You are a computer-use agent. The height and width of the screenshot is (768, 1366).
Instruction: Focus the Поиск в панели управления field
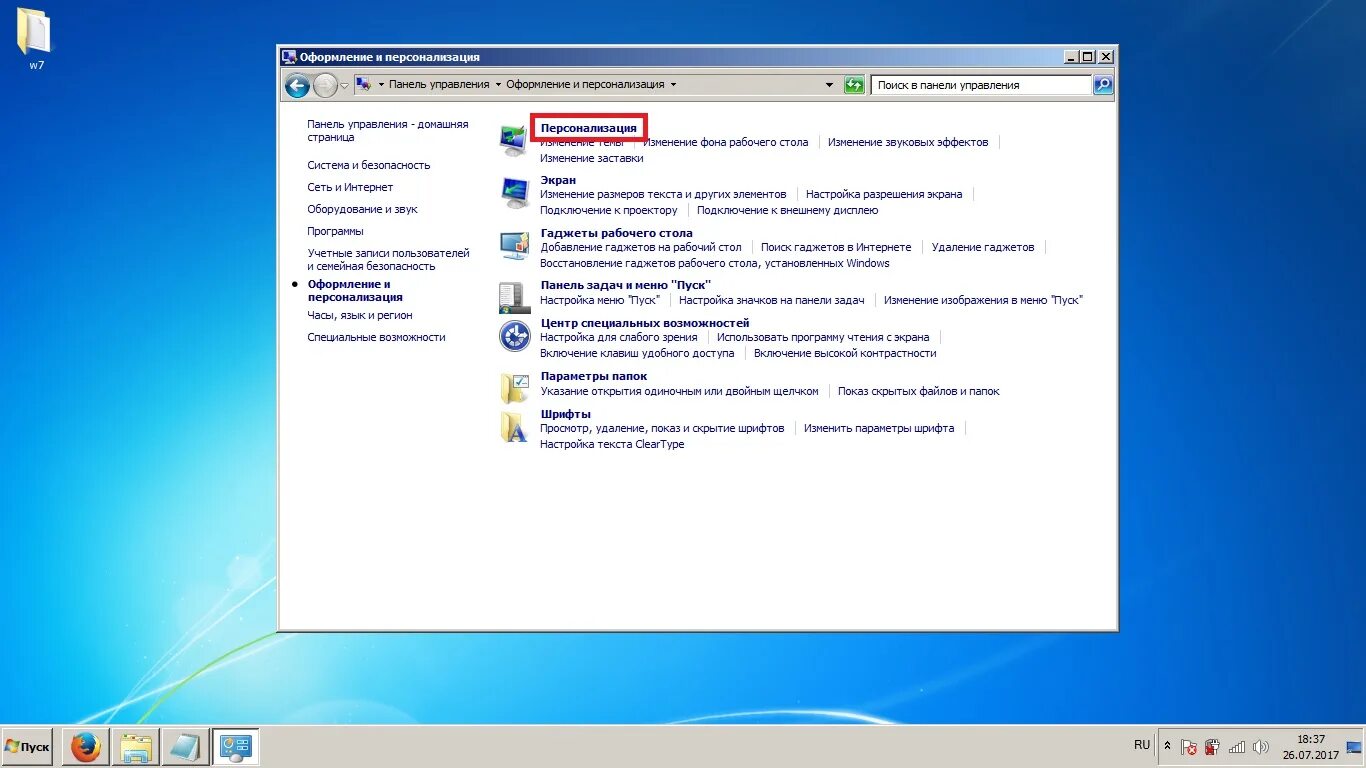tap(981, 85)
